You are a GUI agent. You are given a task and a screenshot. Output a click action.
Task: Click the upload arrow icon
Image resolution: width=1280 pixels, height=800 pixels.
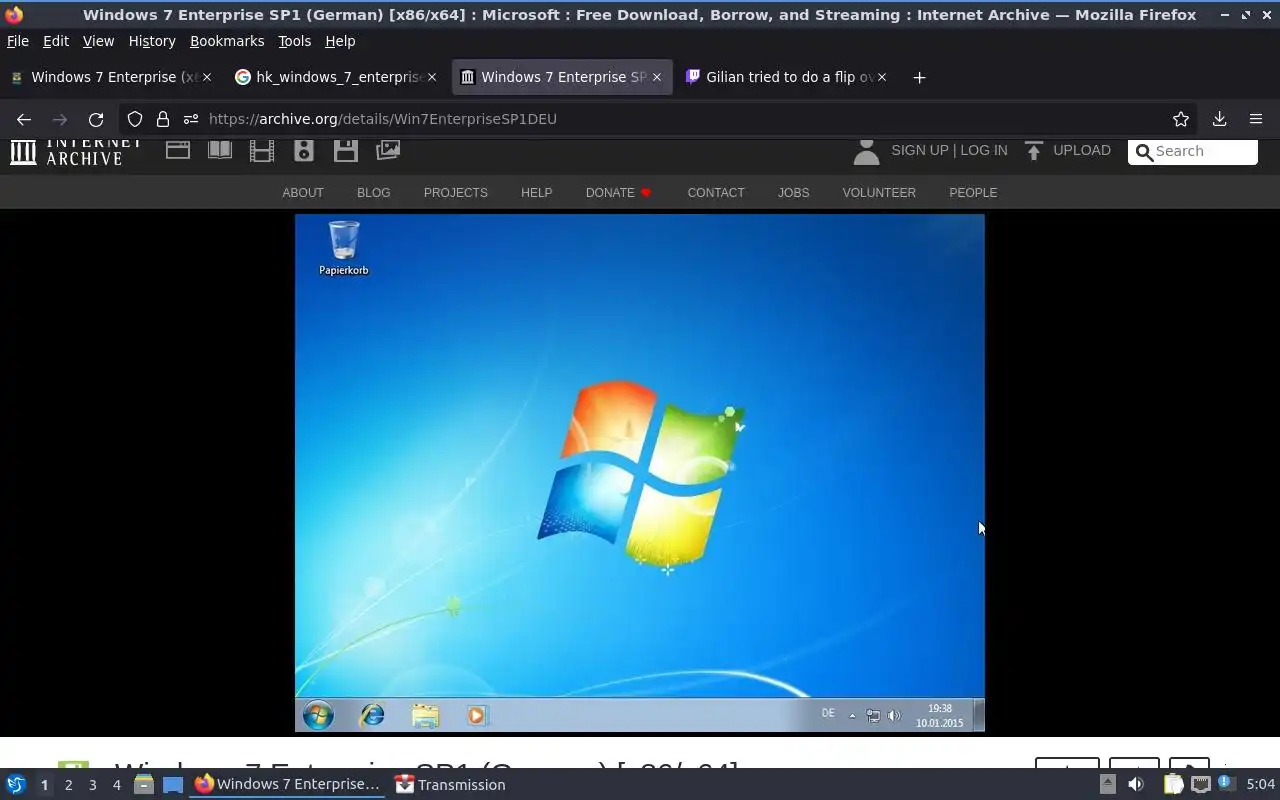point(1034,150)
